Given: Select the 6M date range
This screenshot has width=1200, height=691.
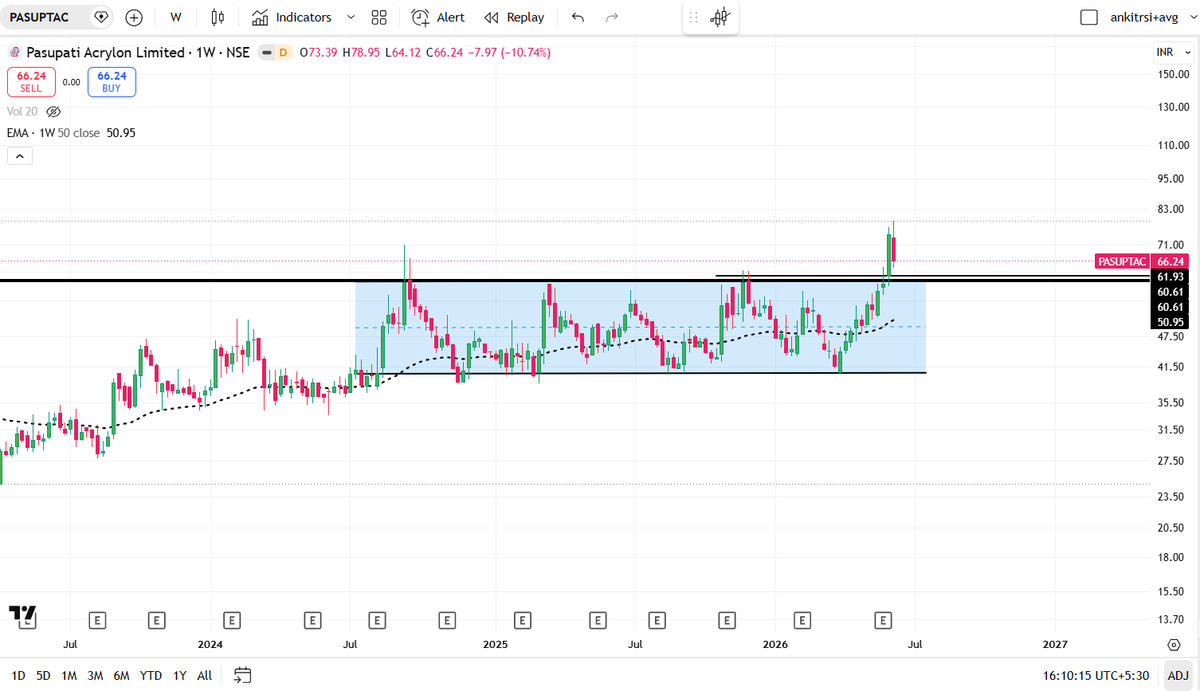Looking at the screenshot, I should 121,675.
